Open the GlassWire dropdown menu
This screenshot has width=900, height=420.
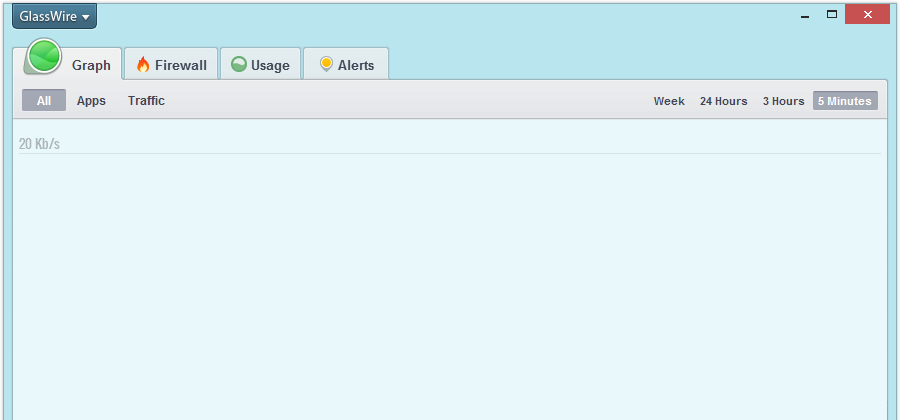[x=54, y=16]
